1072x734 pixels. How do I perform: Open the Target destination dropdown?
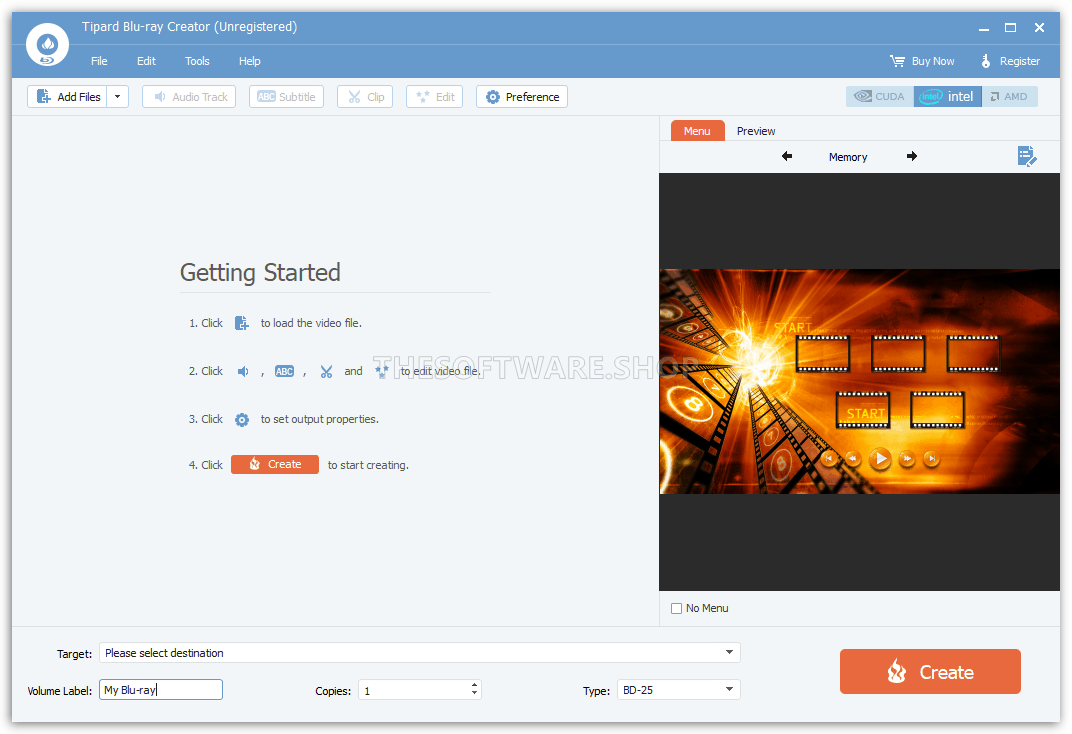pos(729,653)
